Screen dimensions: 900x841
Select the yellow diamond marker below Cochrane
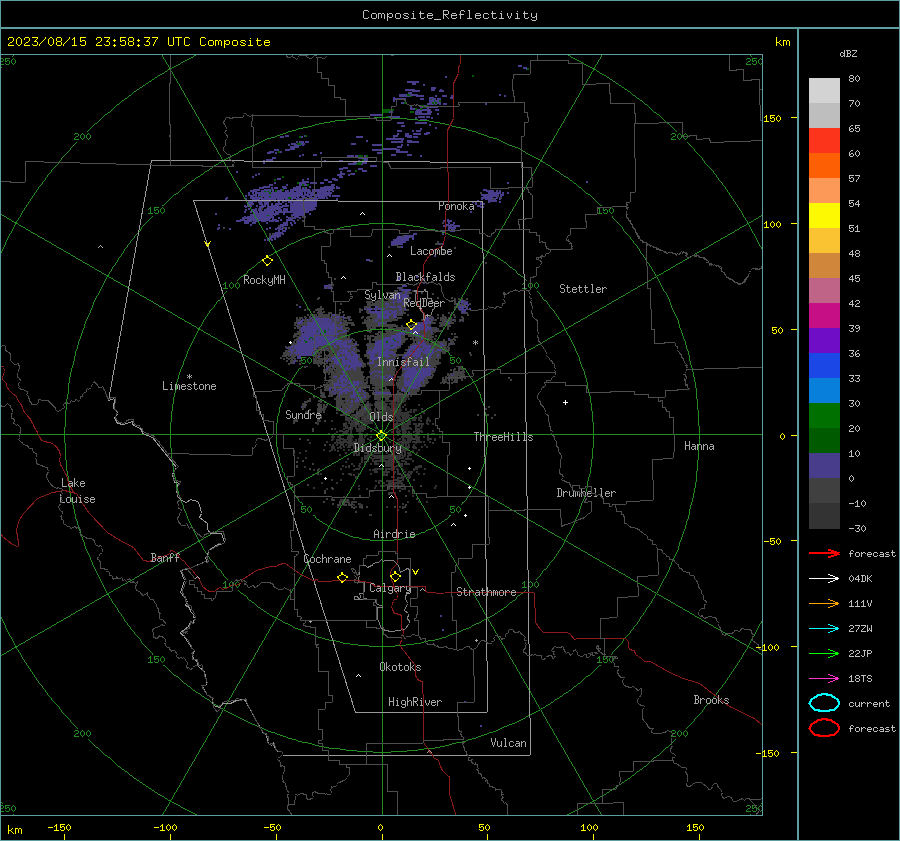coord(342,577)
